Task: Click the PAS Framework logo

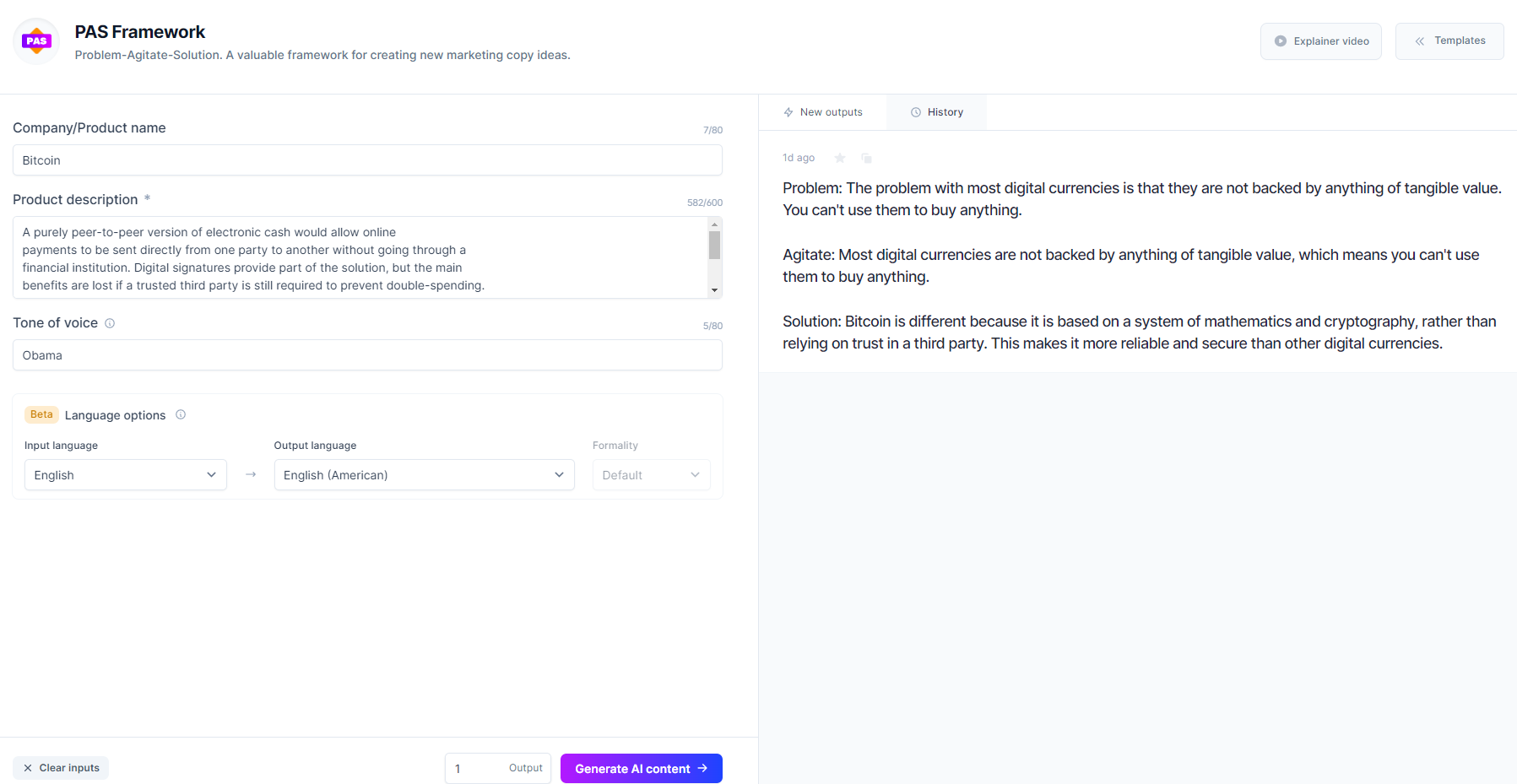Action: [36, 40]
